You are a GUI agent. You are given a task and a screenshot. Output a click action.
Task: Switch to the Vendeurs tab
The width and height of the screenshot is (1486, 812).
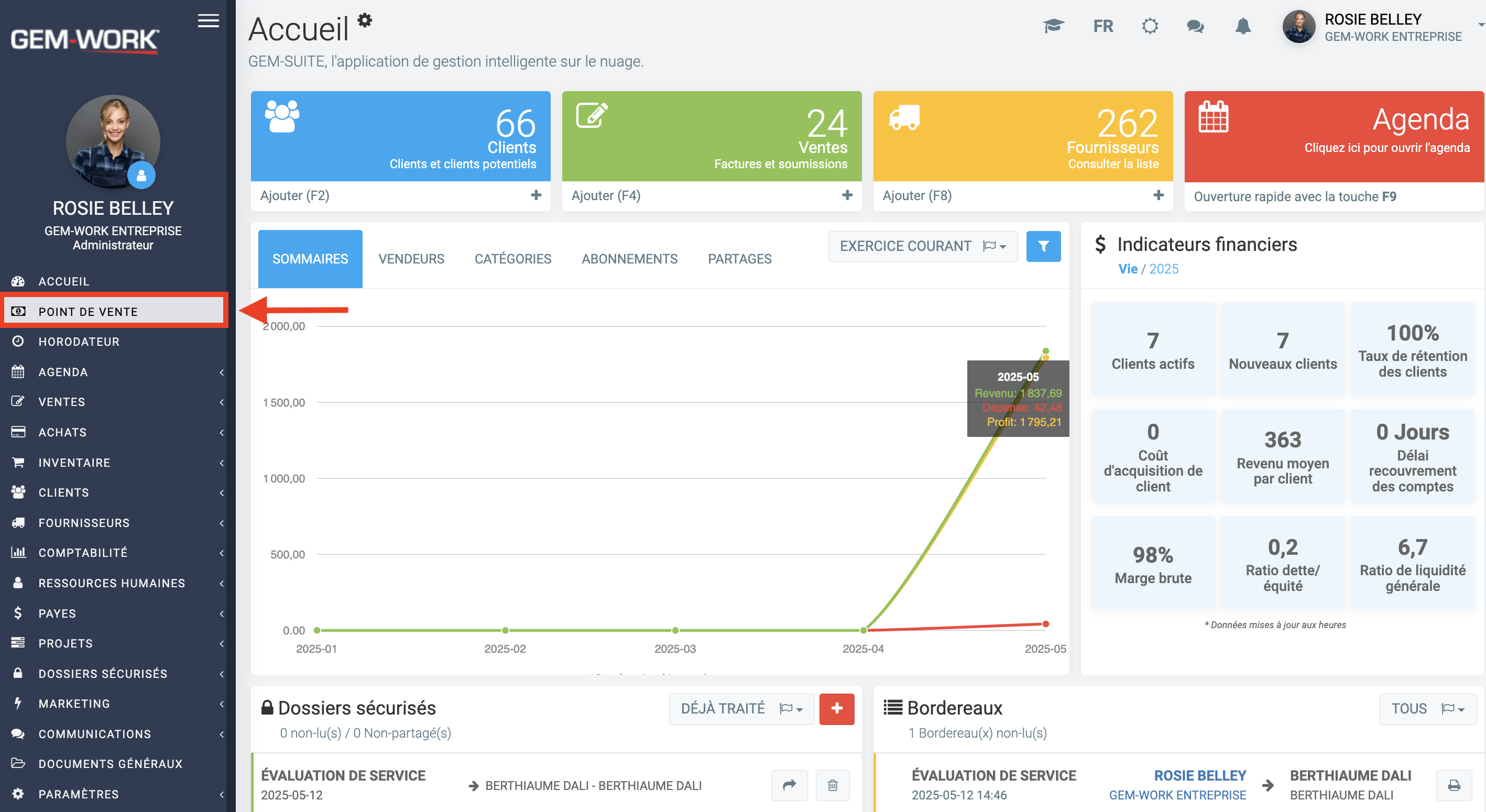pyautogui.click(x=411, y=259)
